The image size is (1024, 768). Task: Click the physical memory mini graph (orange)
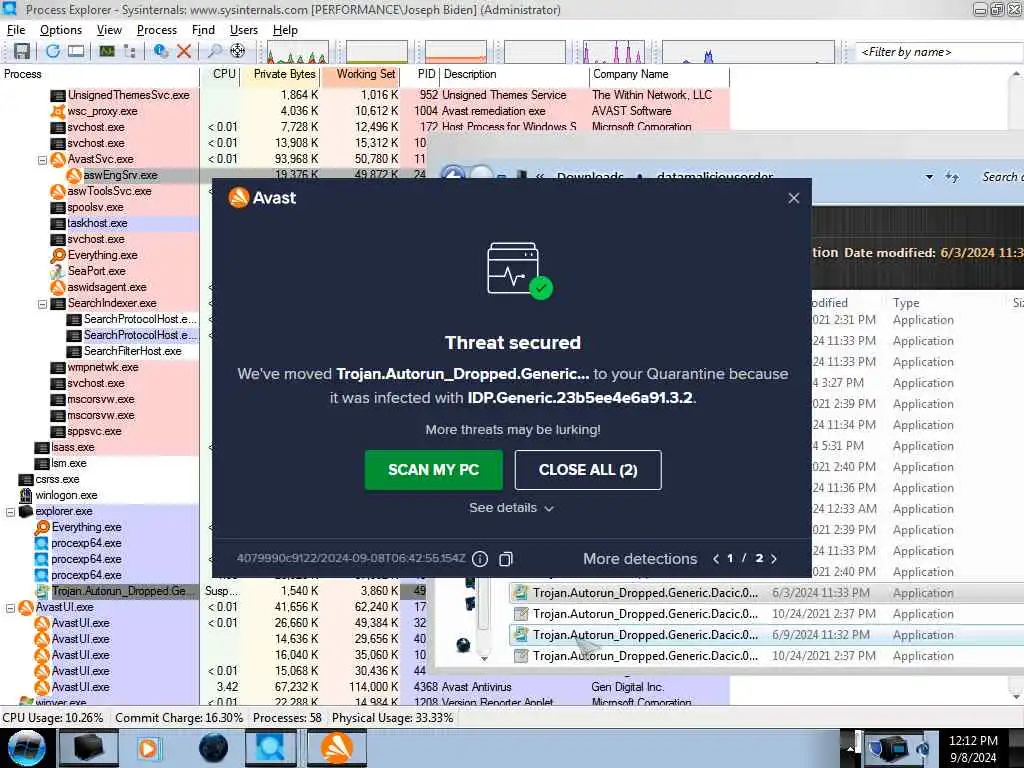pos(455,52)
